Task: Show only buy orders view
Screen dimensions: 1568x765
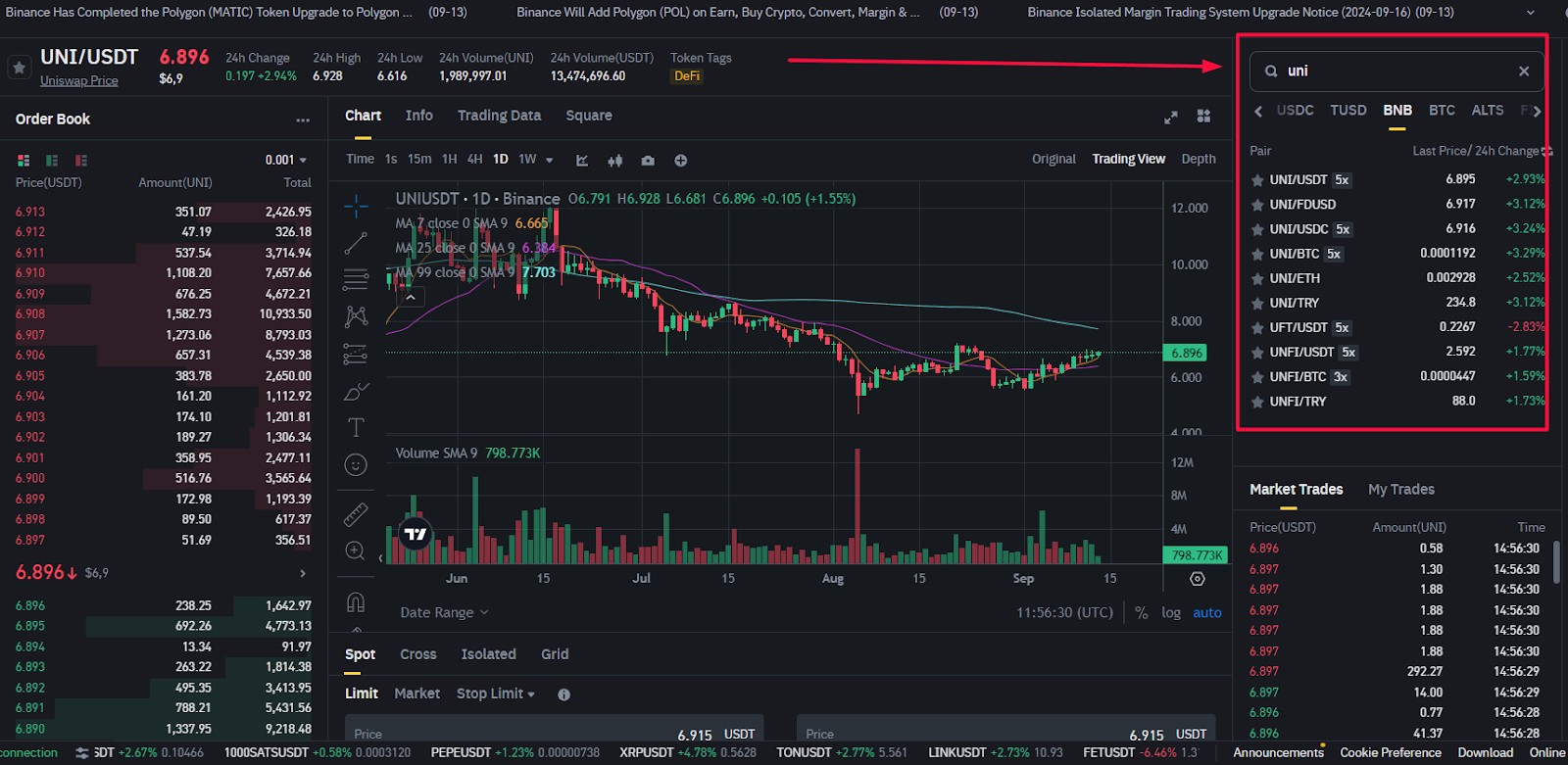Action: click(x=52, y=160)
